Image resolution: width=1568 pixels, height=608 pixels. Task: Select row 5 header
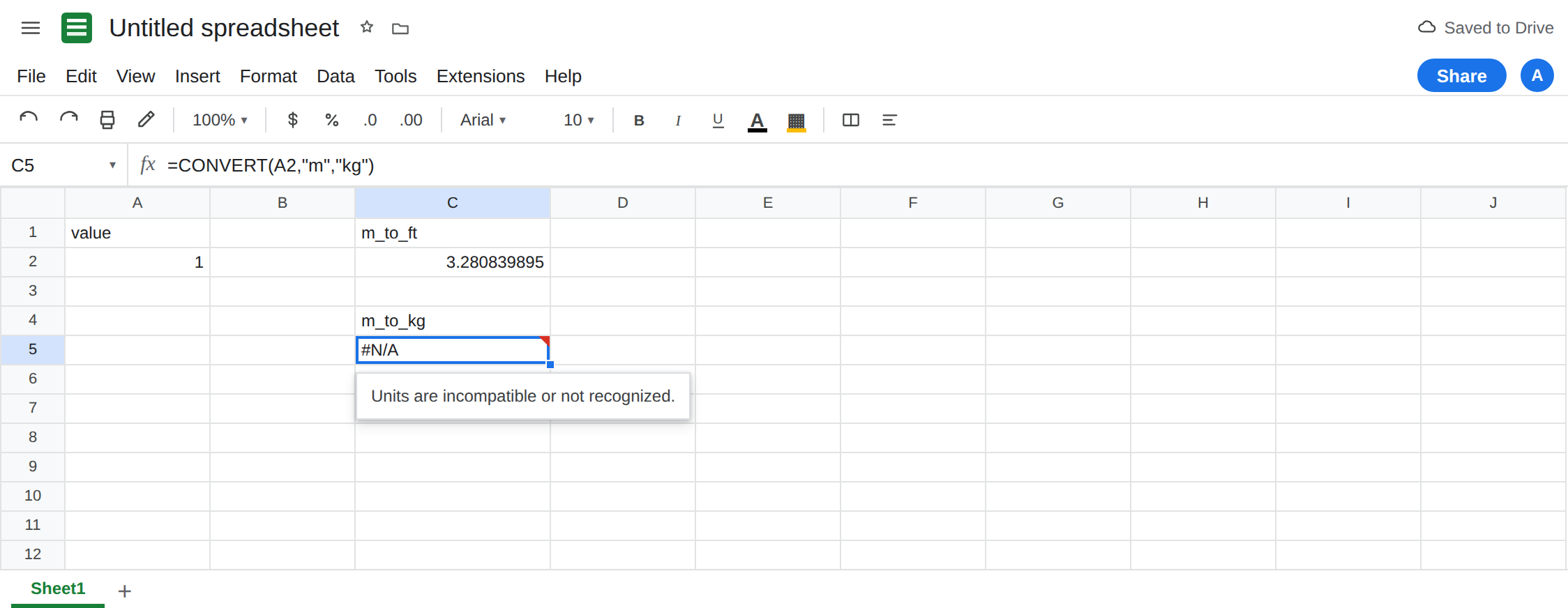click(x=33, y=349)
